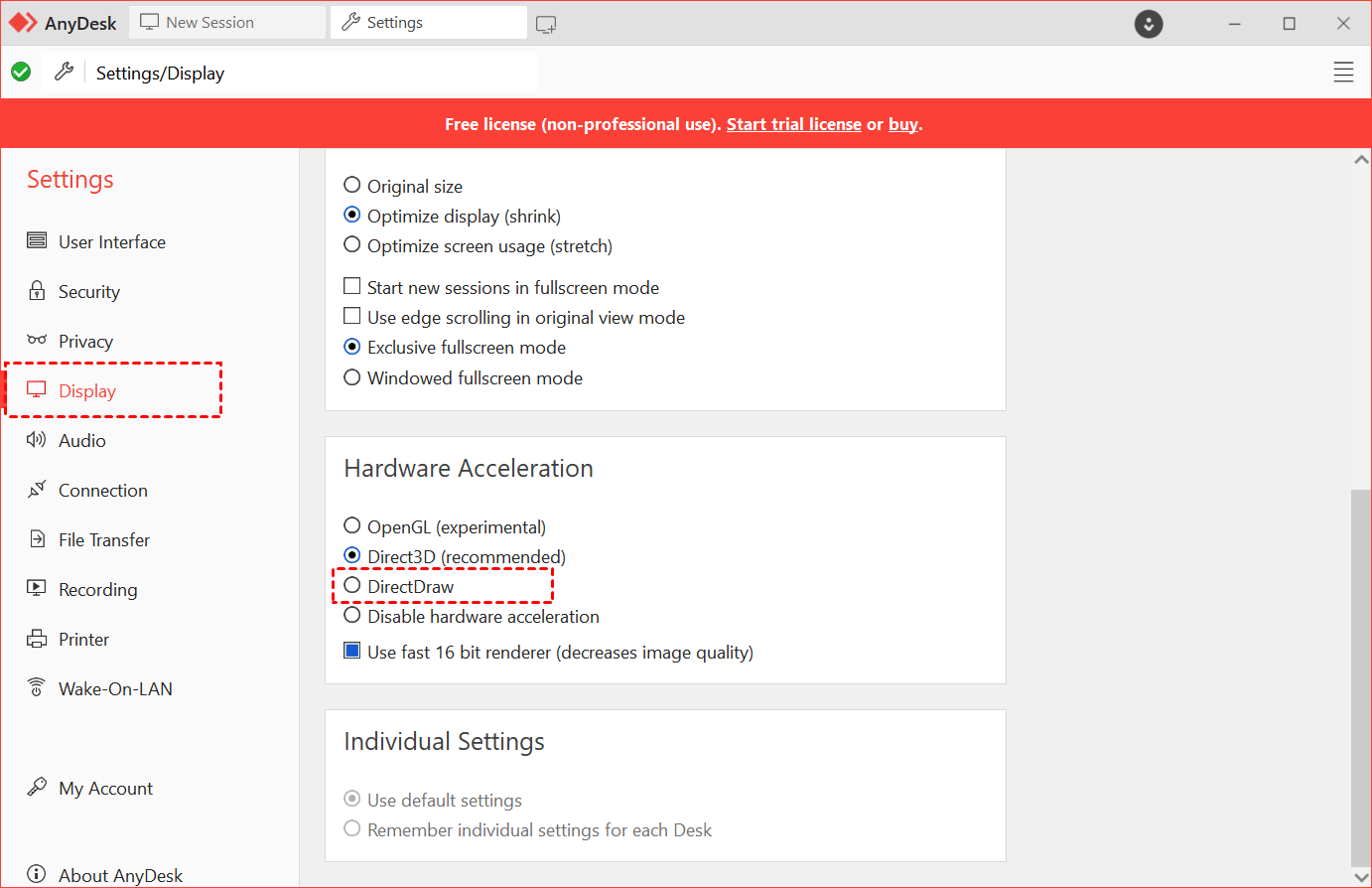1372x888 pixels.
Task: Open User Interface settings page
Action: point(112,241)
